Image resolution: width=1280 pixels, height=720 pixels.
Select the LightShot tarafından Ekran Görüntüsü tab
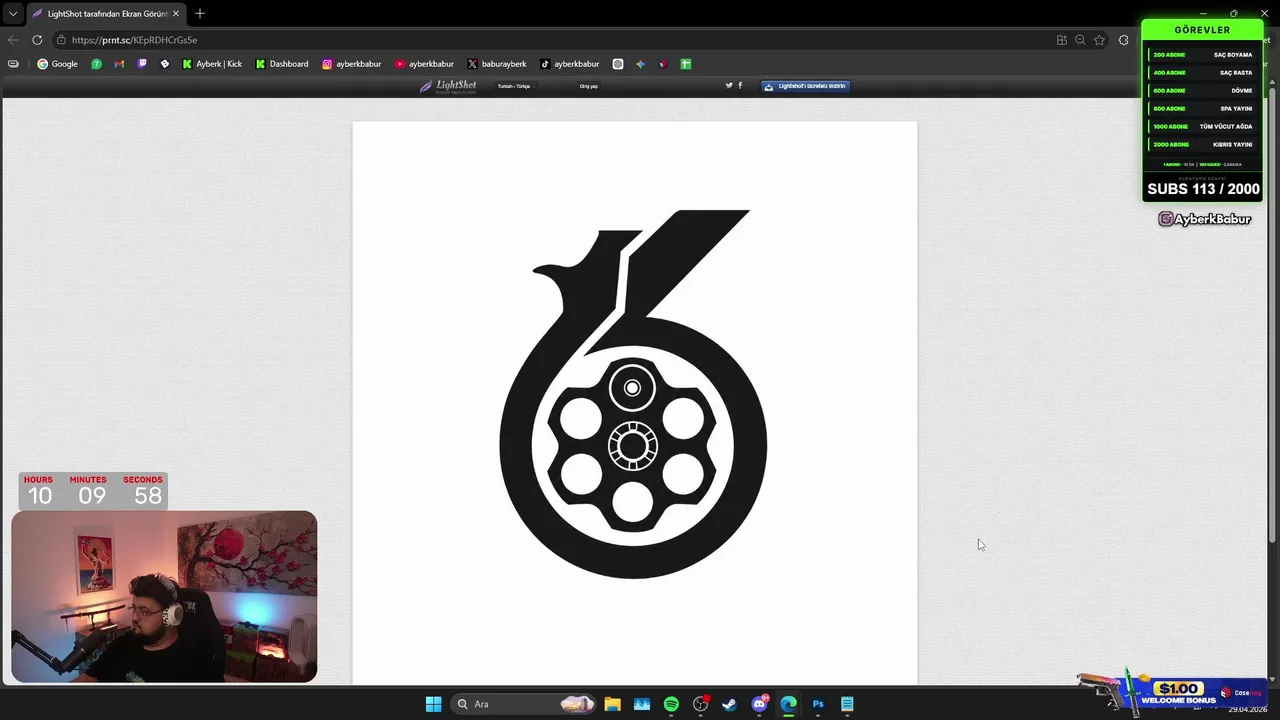tap(105, 14)
